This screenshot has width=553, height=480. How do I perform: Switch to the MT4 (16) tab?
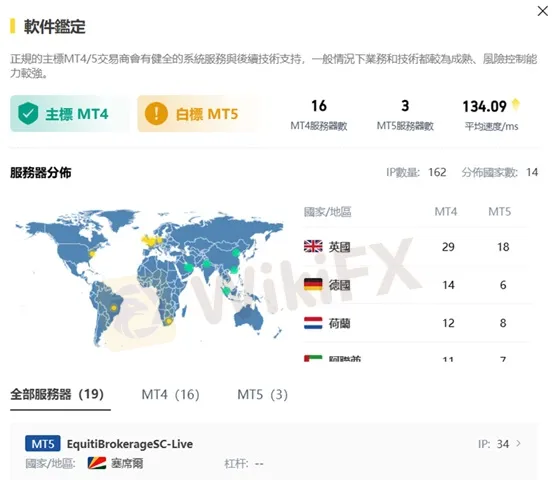pyautogui.click(x=170, y=394)
